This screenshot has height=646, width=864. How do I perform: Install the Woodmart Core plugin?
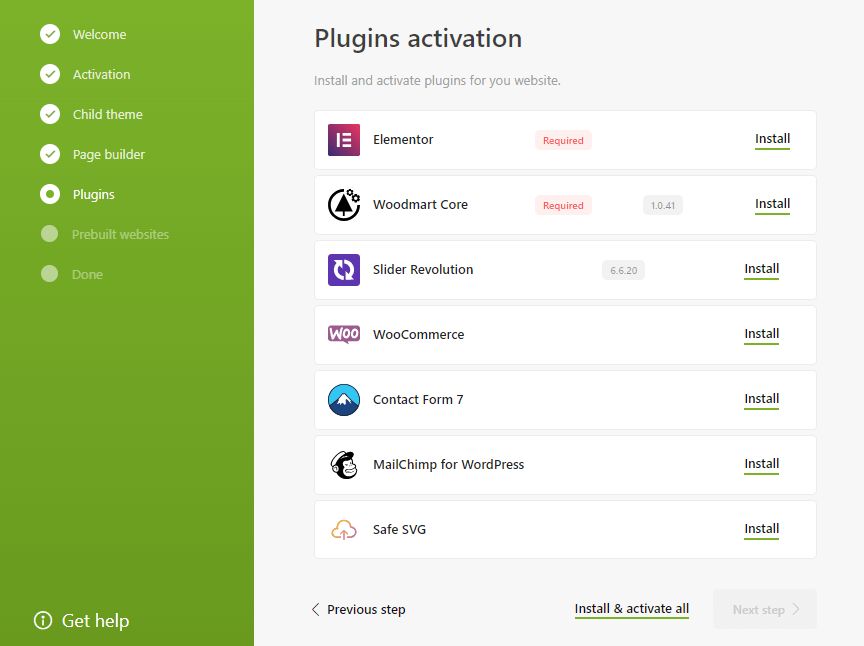772,204
